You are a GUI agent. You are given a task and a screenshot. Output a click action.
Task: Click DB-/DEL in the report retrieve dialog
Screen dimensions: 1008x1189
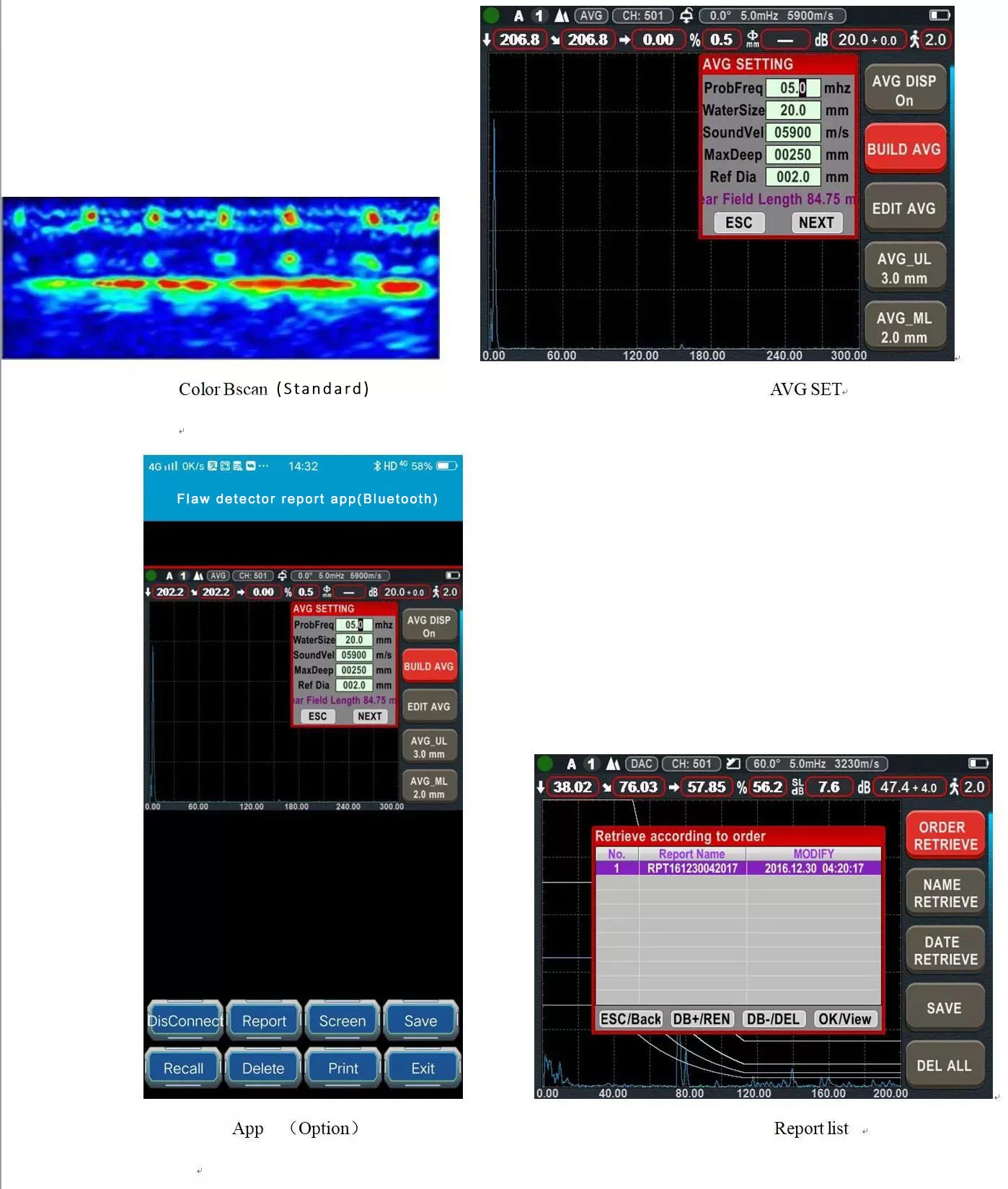click(773, 1019)
